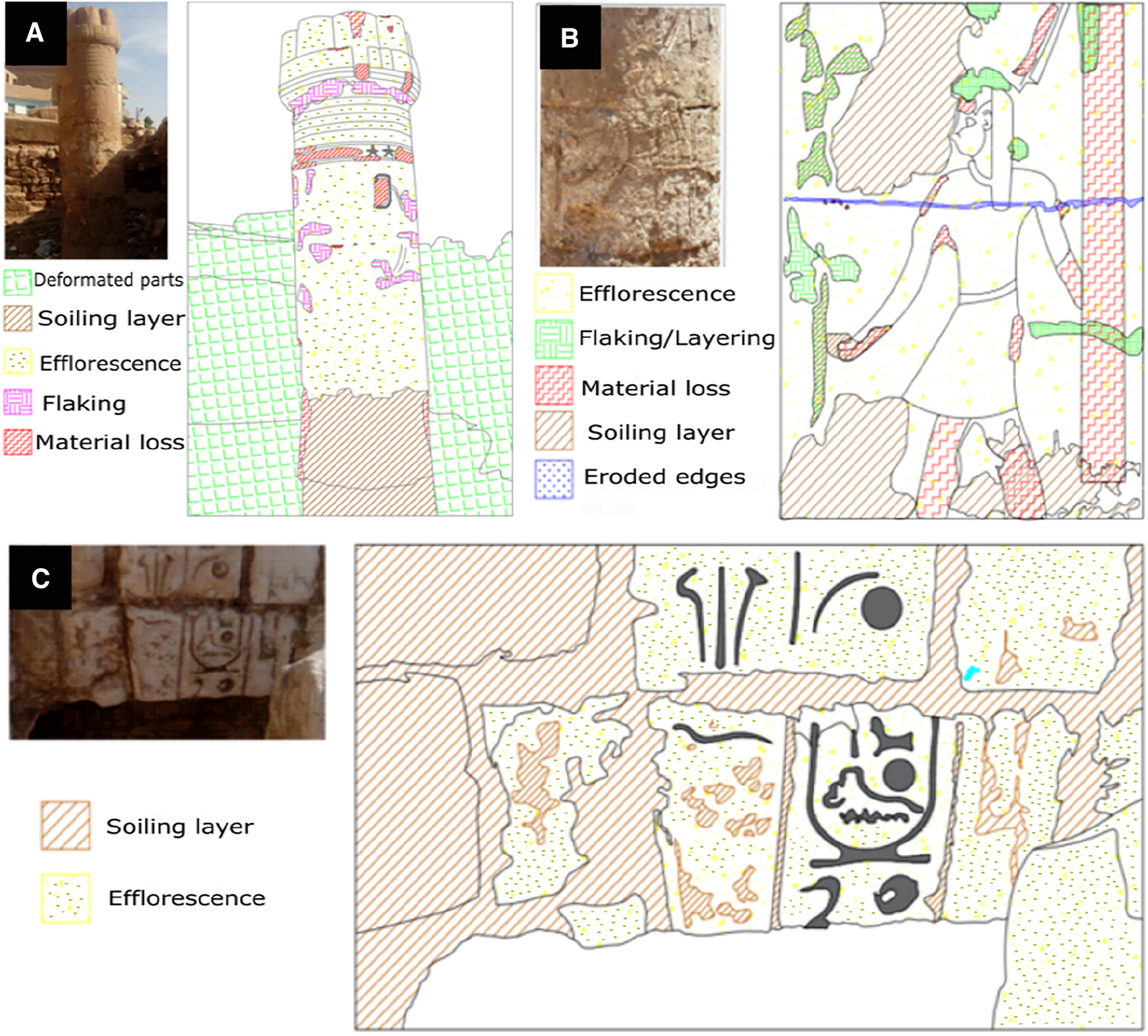The image size is (1148, 1036).
Task: Click the 'Deformated parts' label
Action: coord(109,280)
